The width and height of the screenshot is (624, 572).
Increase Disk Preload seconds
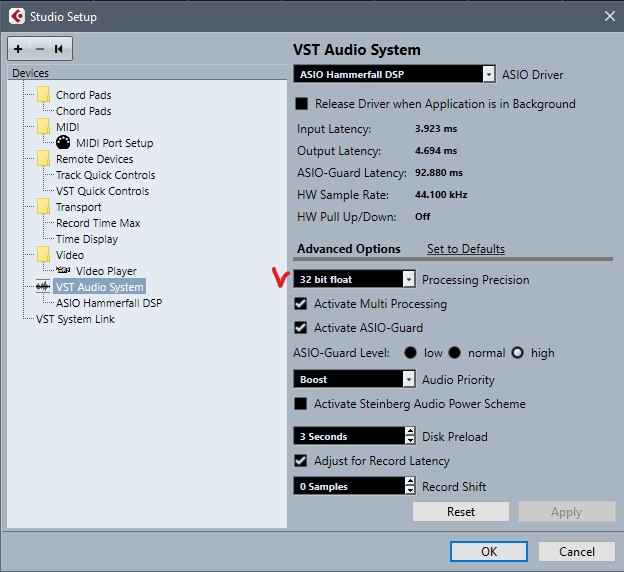pyautogui.click(x=410, y=431)
